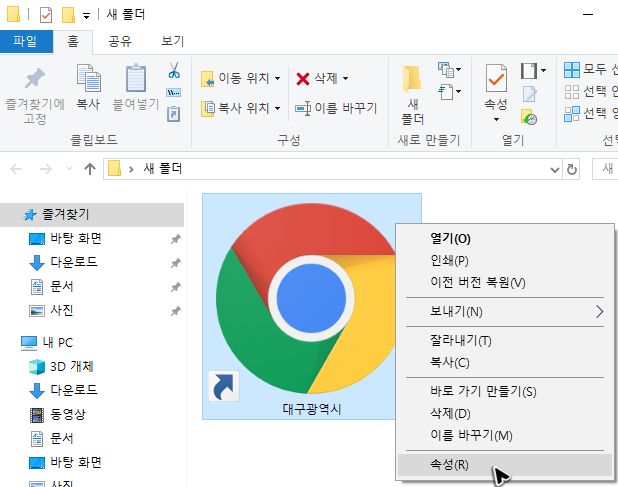Open the 파일 tab
Image resolution: width=618 pixels, height=487 pixels.
coord(26,41)
